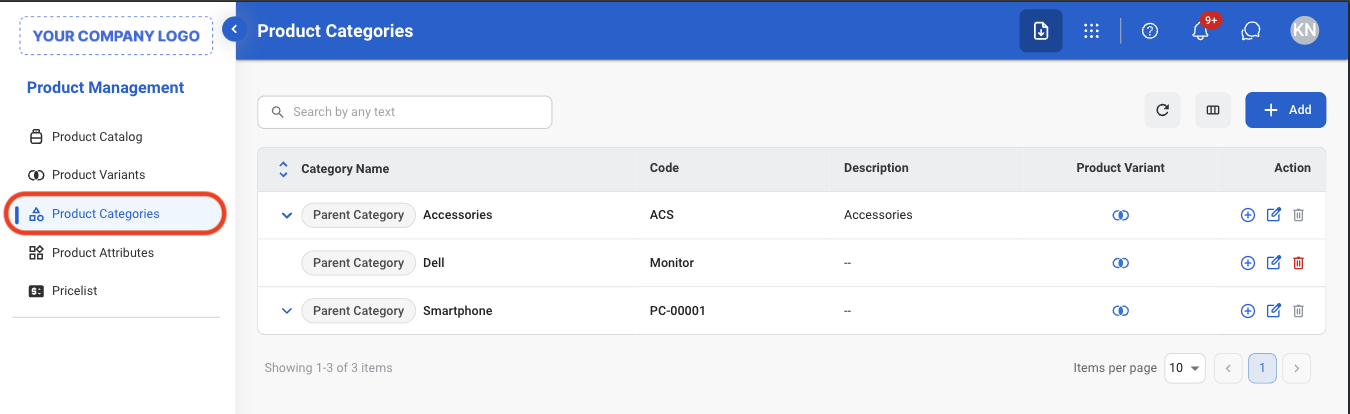Viewport: 1350px width, 414px height.
Task: Click the Parent Category tag on Smartphone row
Action: pos(358,311)
